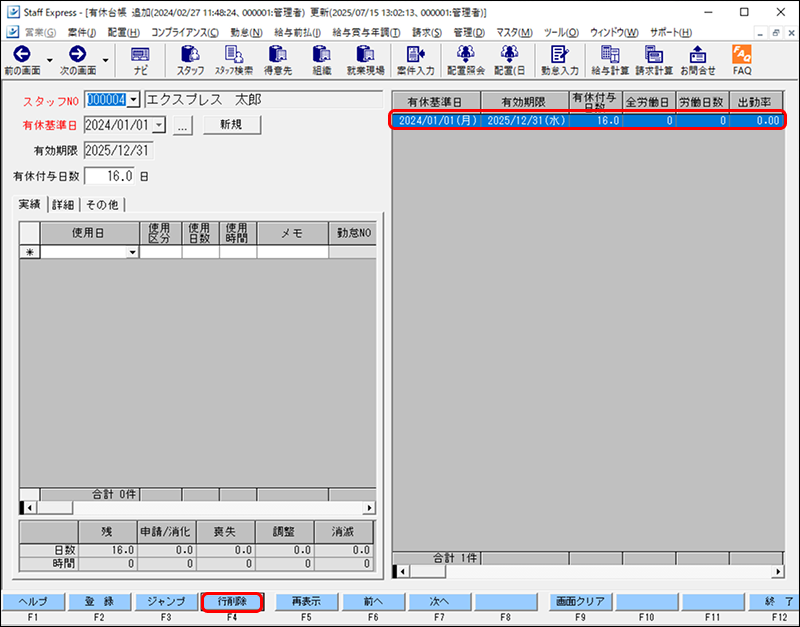The image size is (800, 627).
Task: Click the ... browse button beside 有休基準日
Action: (x=183, y=125)
